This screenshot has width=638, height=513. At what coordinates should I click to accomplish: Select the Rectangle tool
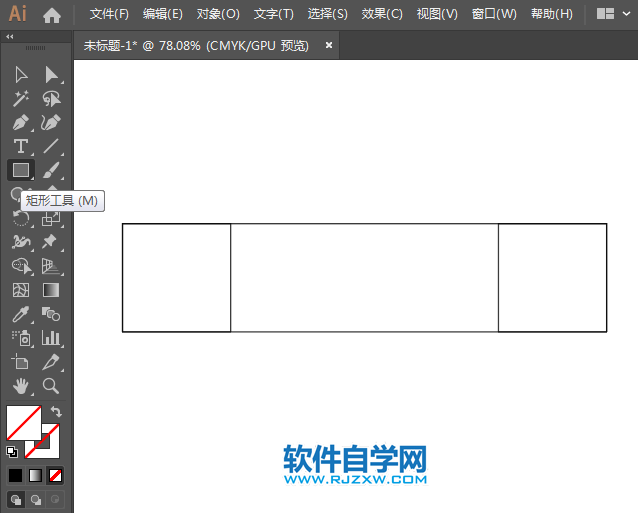(21, 170)
